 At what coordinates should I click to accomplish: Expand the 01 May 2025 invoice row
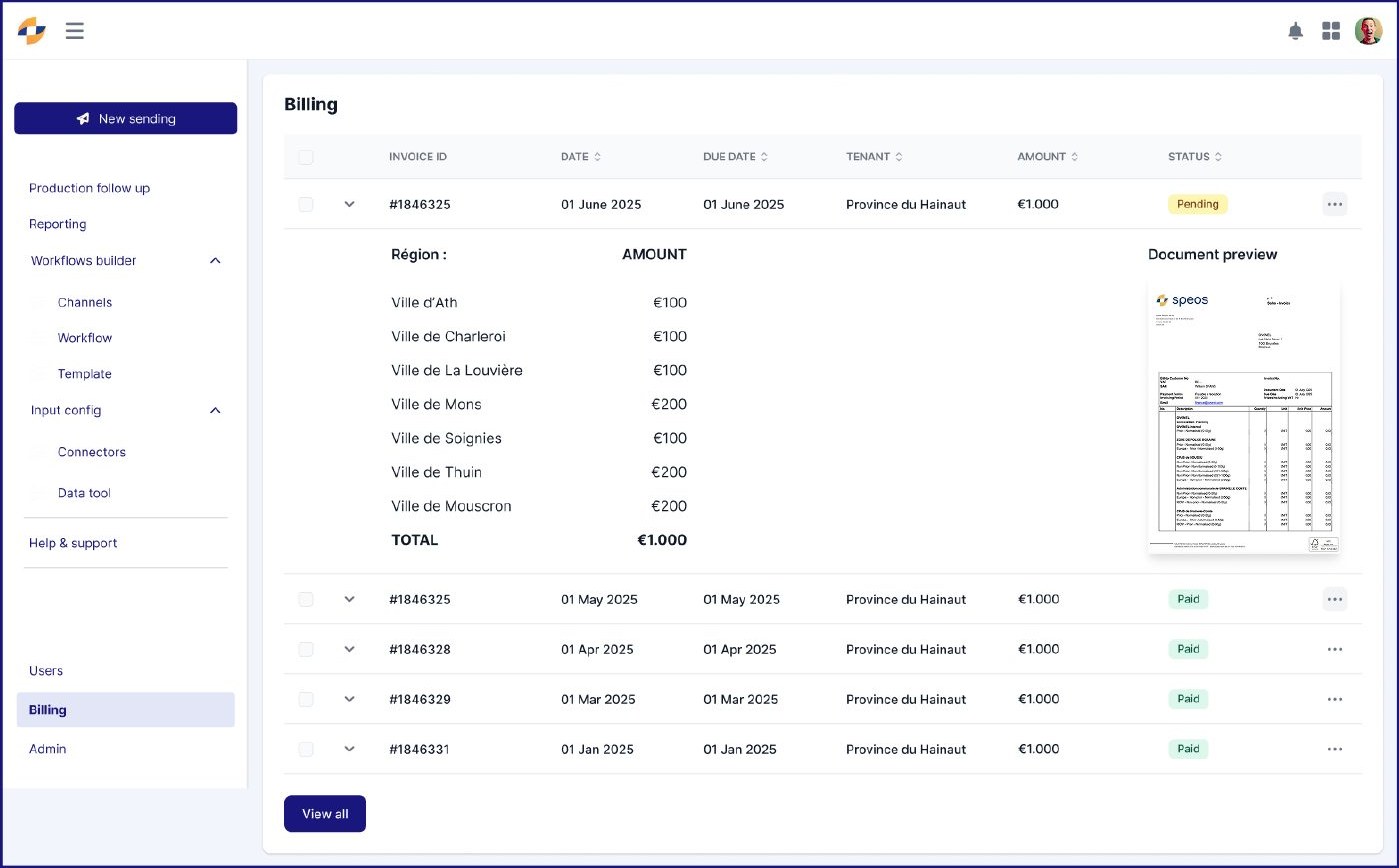349,599
